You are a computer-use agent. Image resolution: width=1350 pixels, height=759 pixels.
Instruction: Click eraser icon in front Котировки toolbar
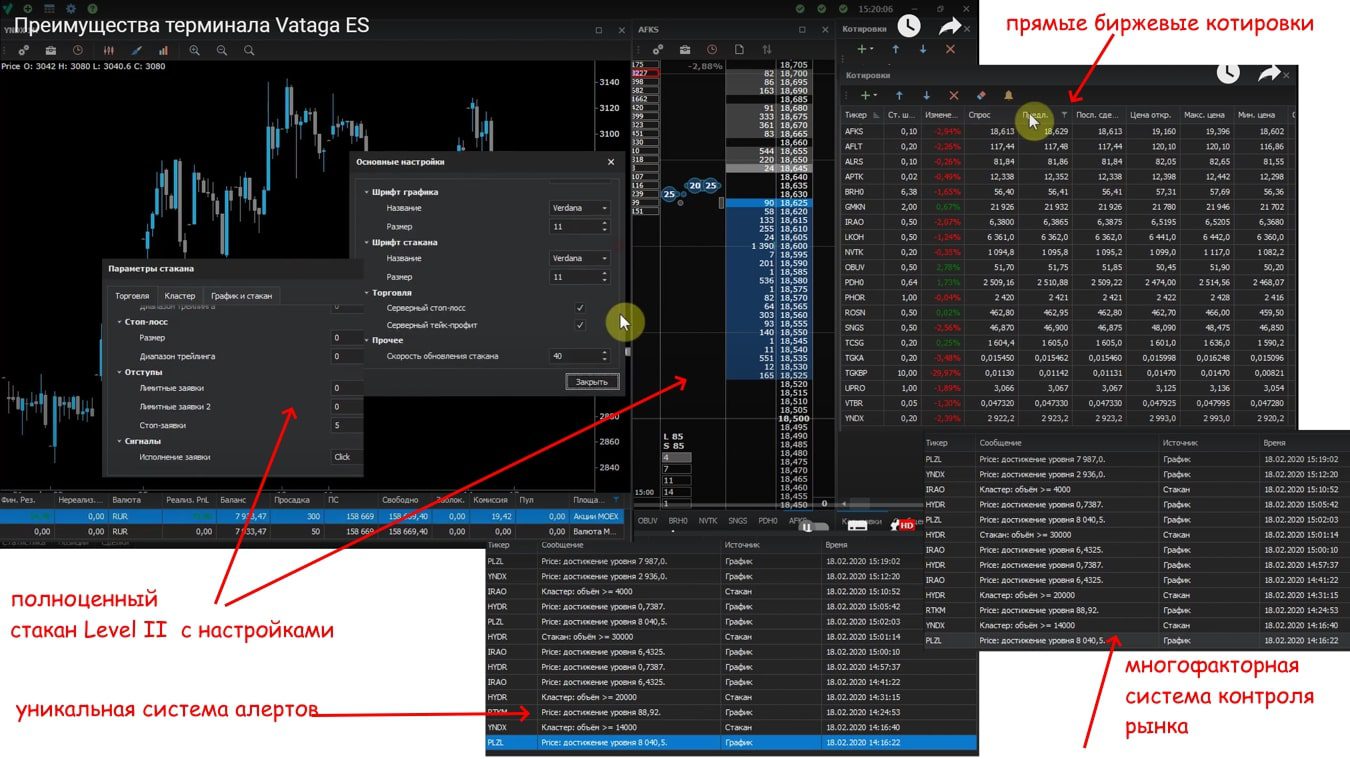[980, 96]
